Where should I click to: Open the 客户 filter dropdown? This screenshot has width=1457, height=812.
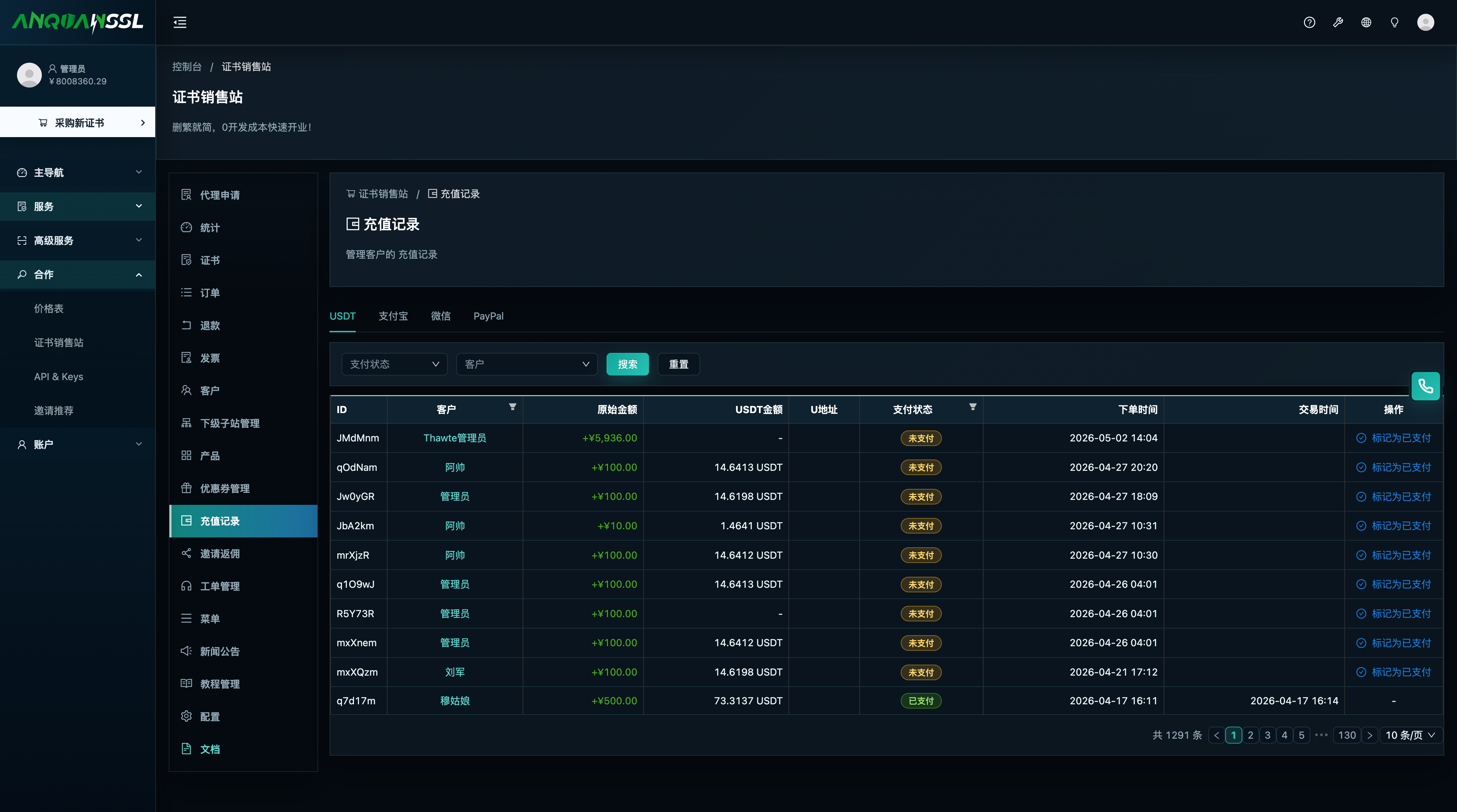click(x=527, y=364)
